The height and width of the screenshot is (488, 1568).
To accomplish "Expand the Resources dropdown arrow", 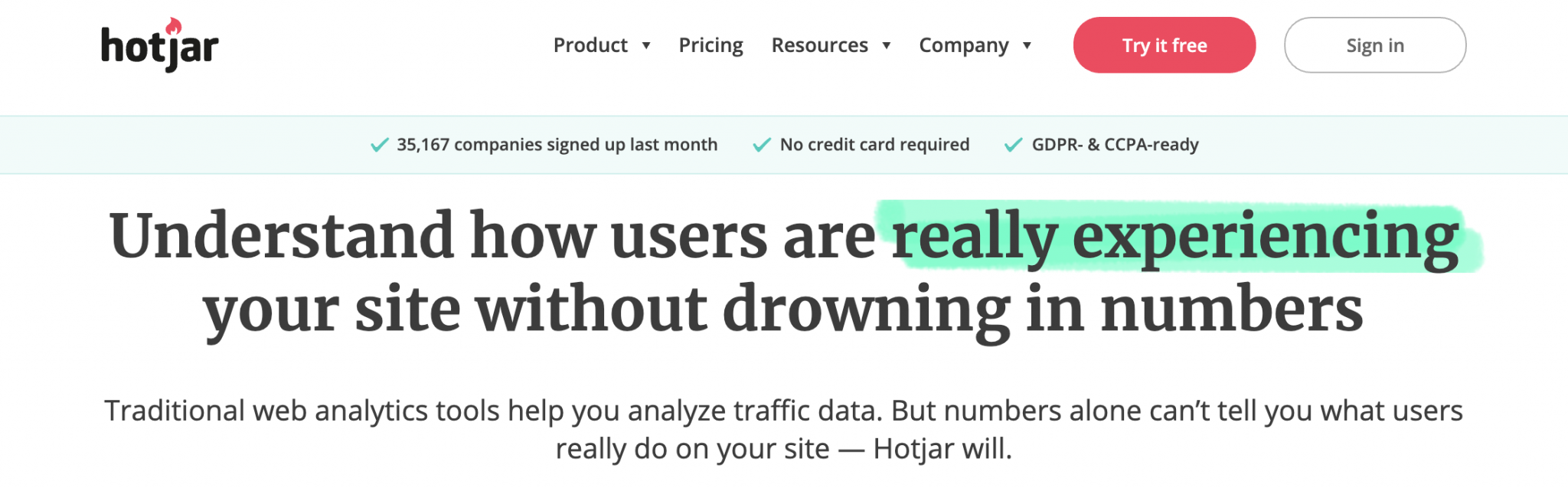I will pyautogui.click(x=887, y=46).
